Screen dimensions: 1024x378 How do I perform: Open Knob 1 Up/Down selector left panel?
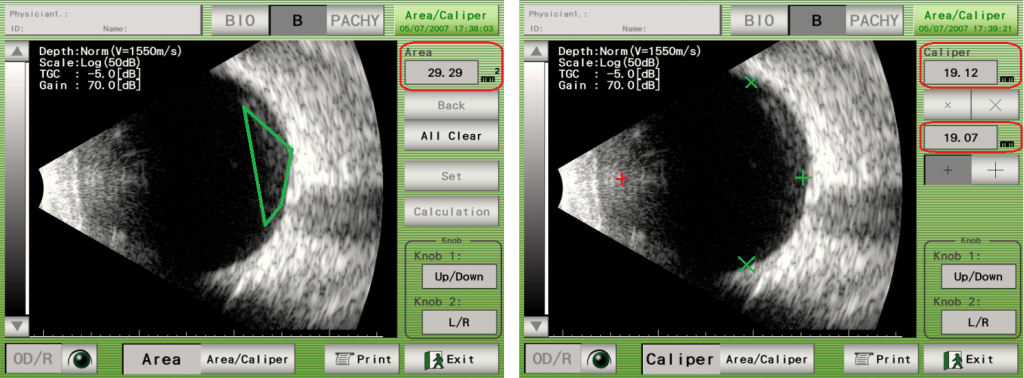[458, 277]
